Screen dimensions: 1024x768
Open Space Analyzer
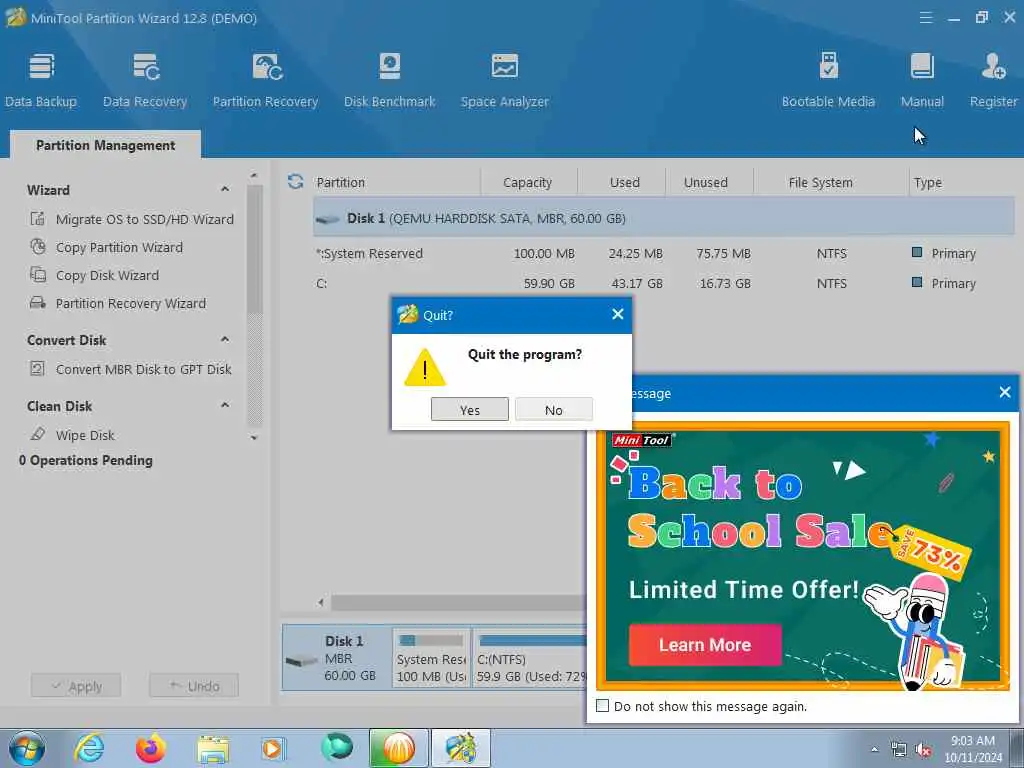tap(505, 80)
